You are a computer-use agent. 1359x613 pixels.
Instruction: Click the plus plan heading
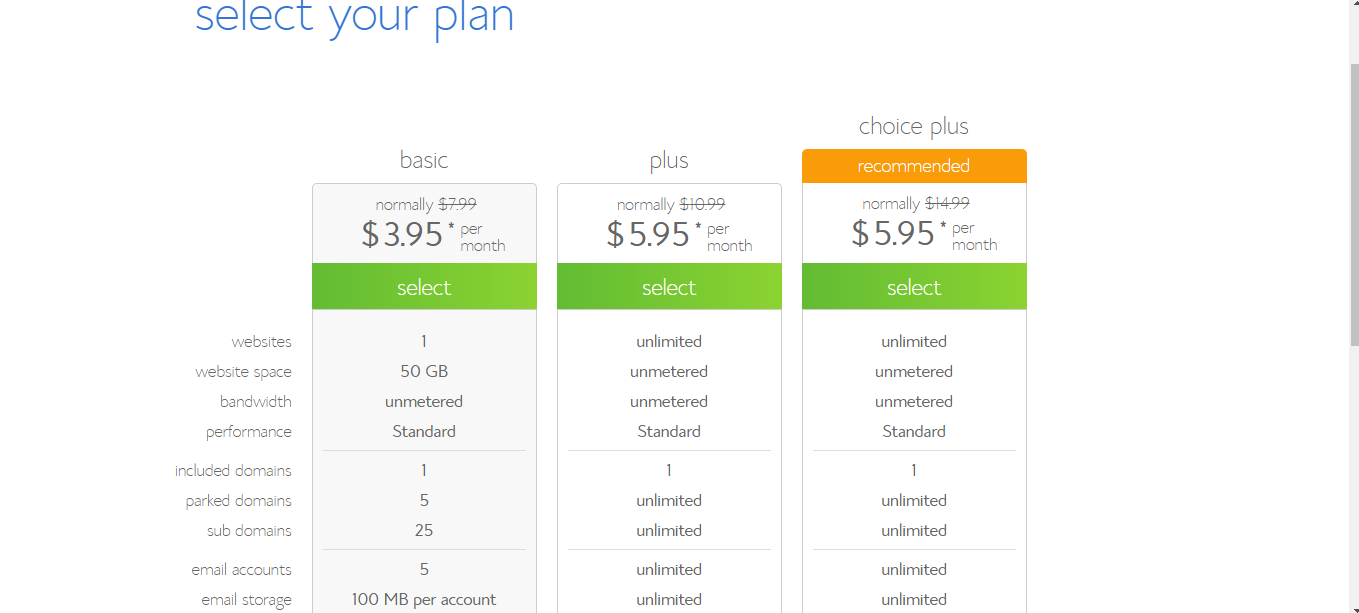(669, 160)
